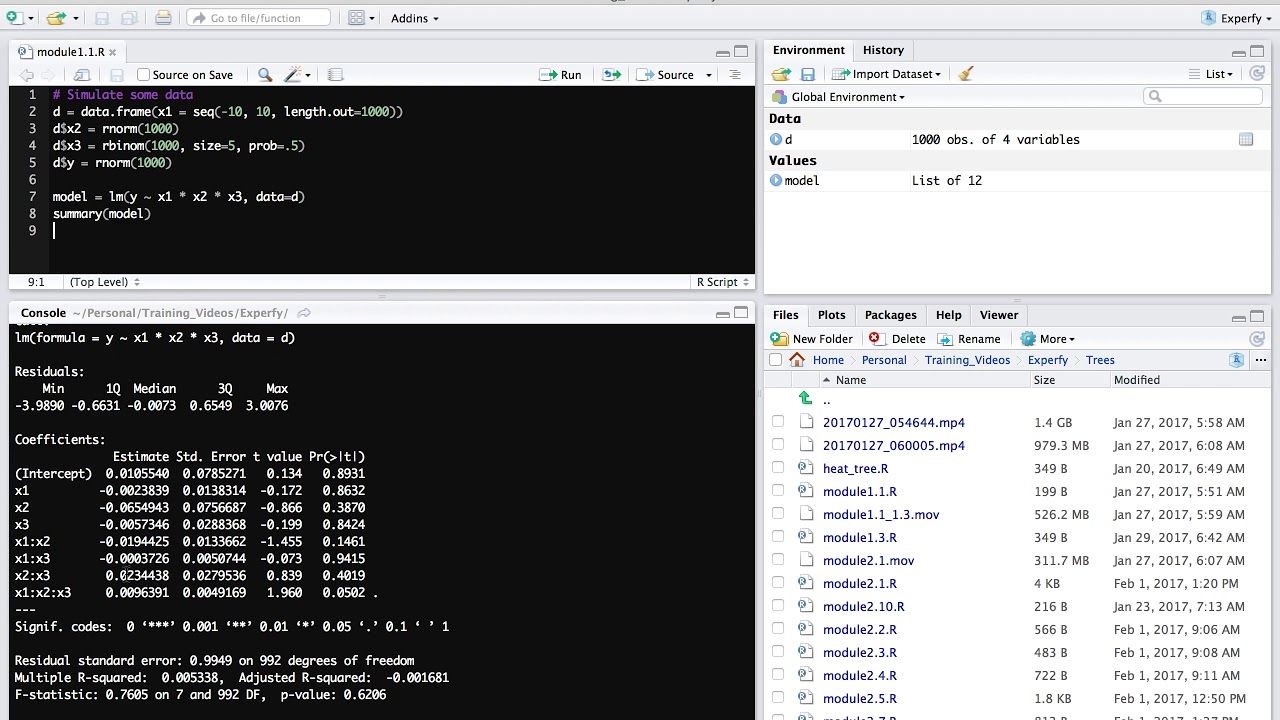Click the Run button

[x=560, y=75]
